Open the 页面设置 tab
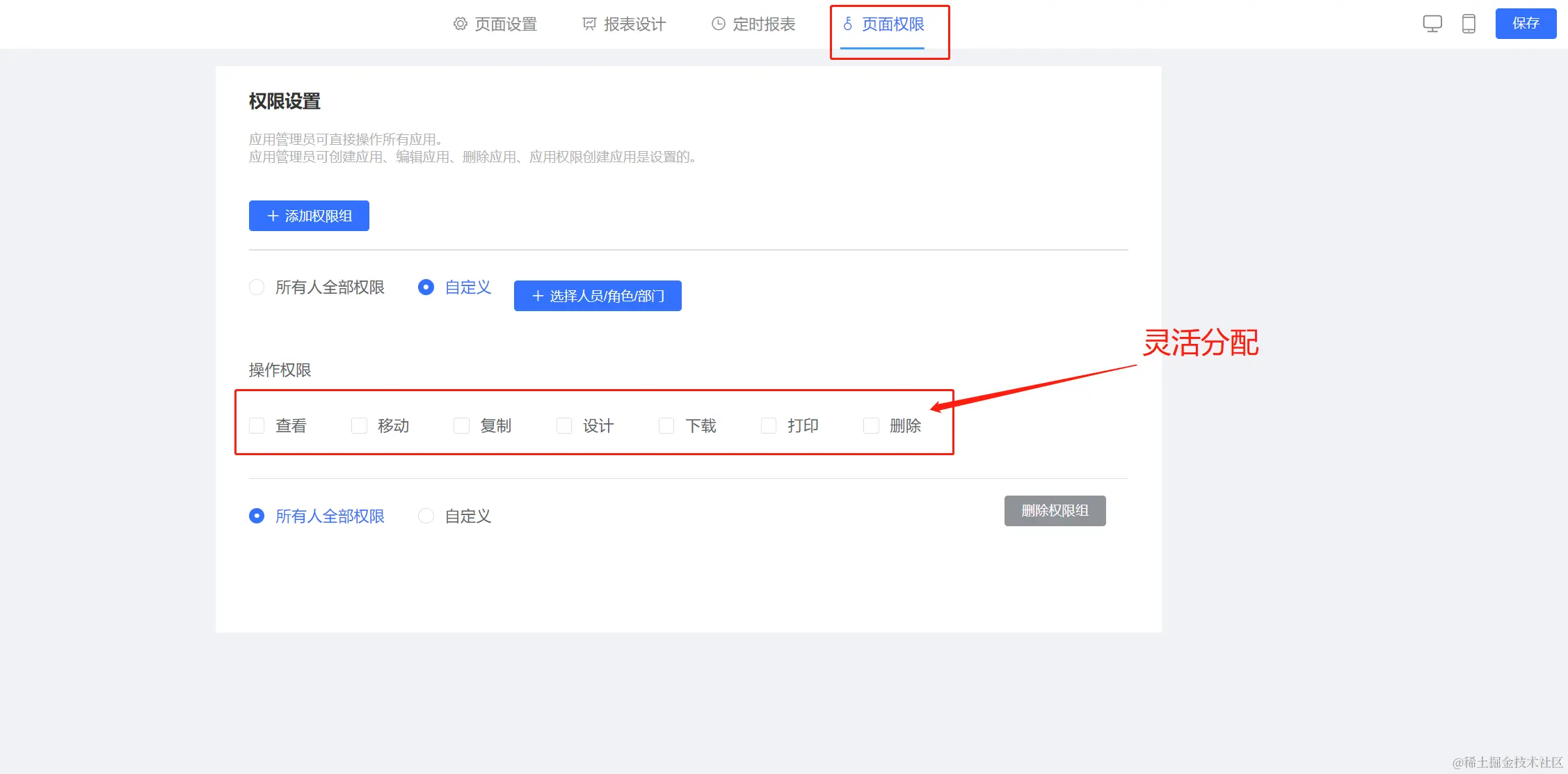This screenshot has height=774, width=1568. click(495, 24)
